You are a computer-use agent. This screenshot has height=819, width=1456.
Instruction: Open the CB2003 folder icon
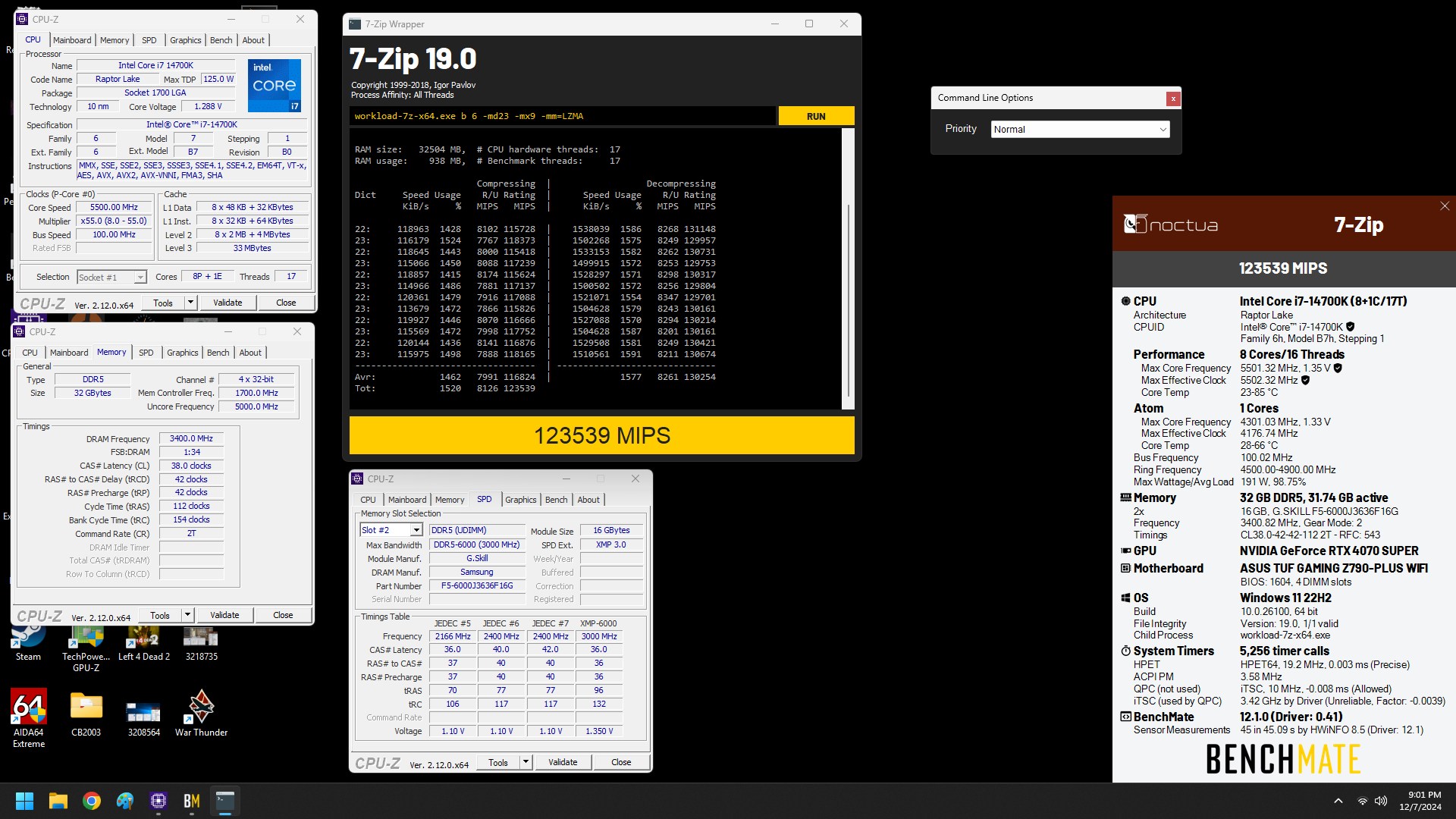(x=86, y=713)
